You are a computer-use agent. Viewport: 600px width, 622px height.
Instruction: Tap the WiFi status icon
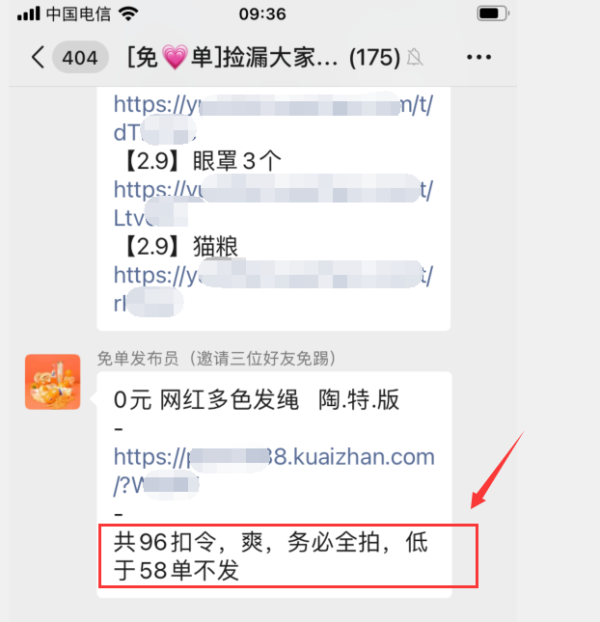tap(128, 14)
